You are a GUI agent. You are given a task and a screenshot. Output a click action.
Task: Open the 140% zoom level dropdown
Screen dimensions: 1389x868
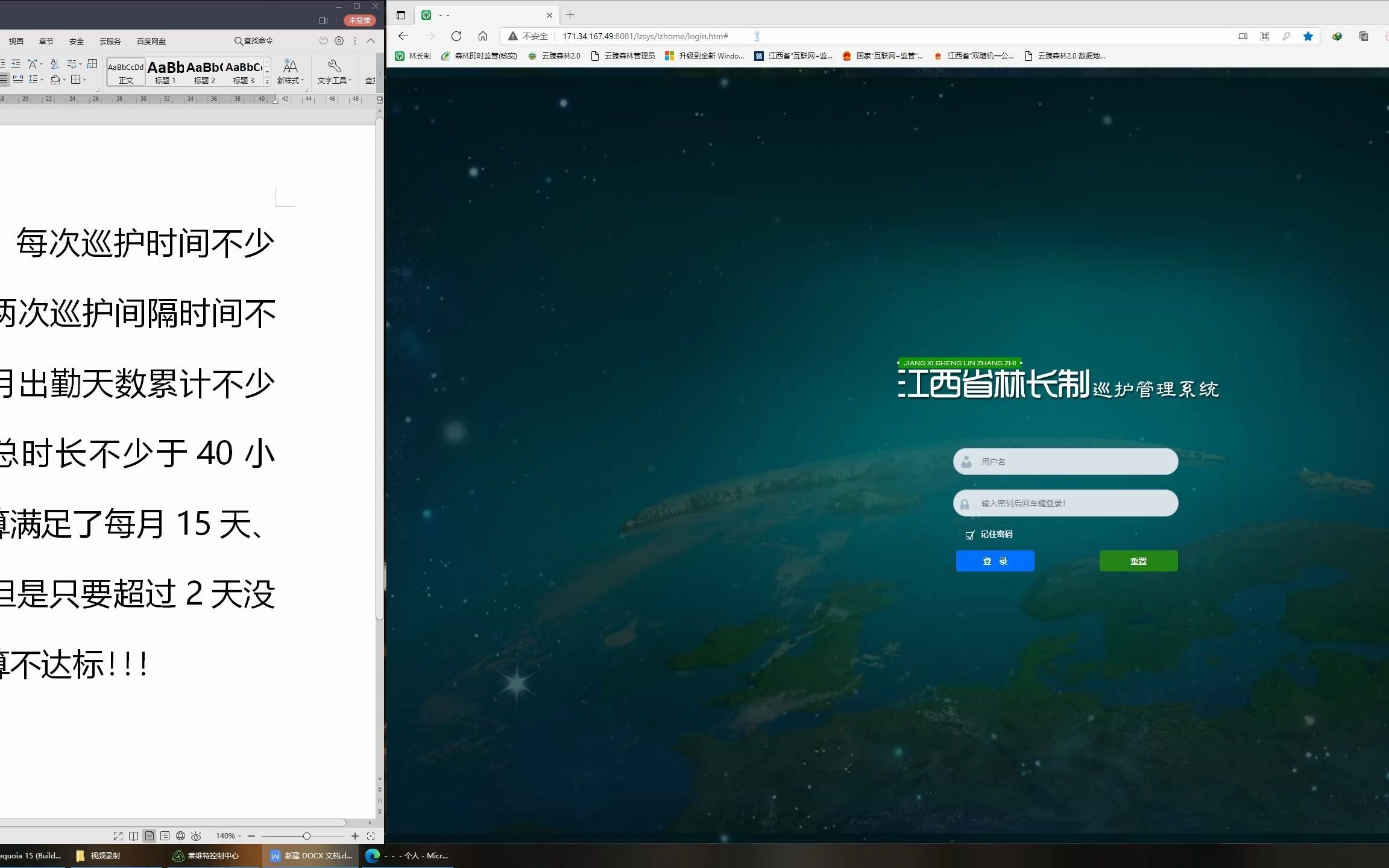click(x=228, y=836)
